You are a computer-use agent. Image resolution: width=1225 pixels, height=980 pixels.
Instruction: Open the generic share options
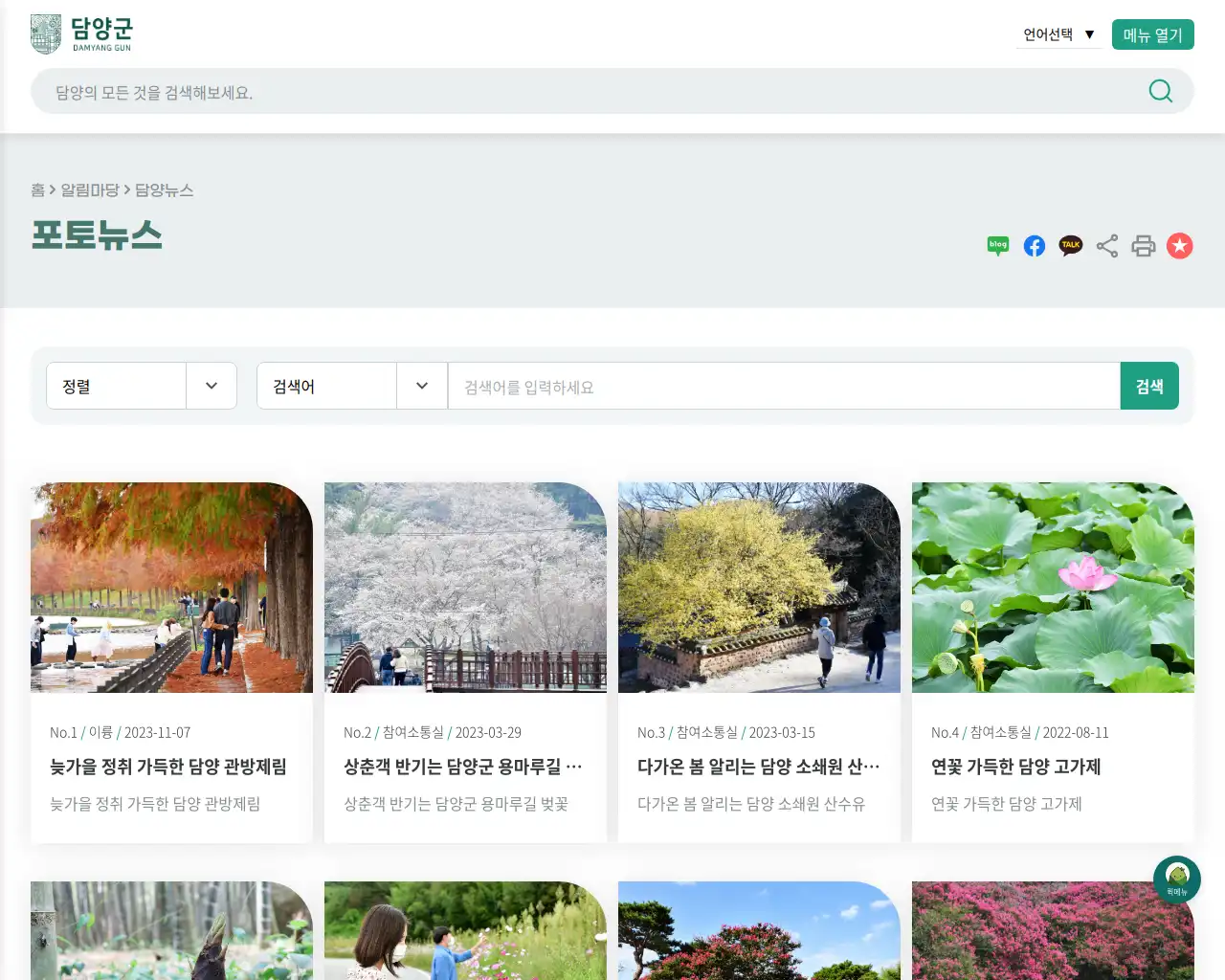1106,245
